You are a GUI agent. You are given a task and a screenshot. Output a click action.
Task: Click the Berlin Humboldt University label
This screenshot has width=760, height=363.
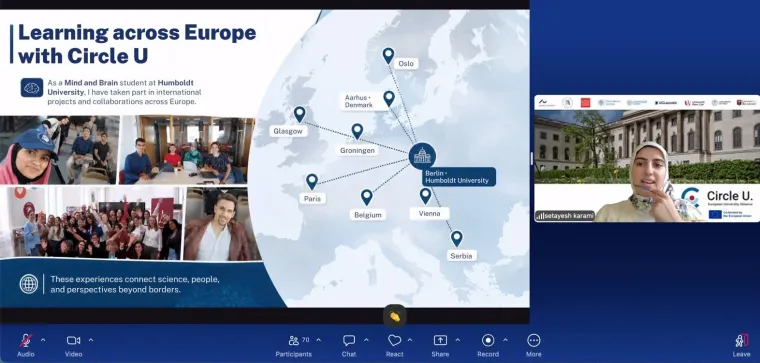point(459,177)
